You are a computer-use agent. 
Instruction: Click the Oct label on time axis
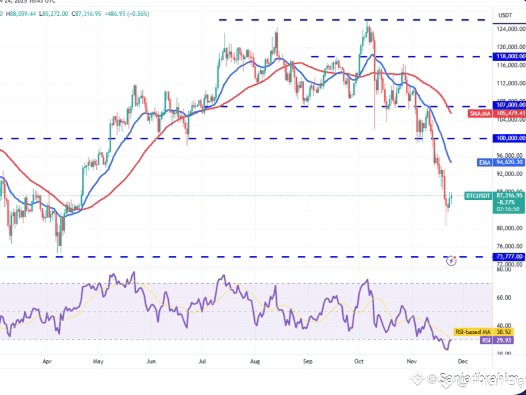pos(359,361)
